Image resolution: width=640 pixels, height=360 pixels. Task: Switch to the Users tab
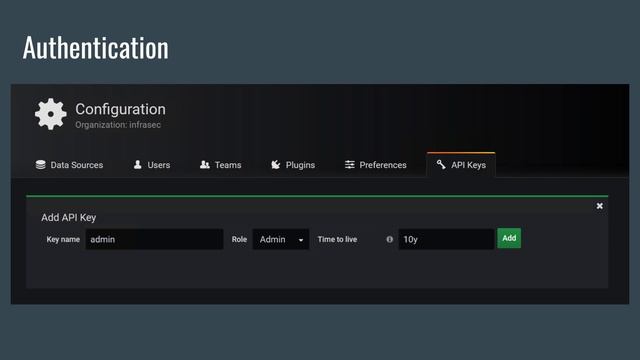pos(152,165)
